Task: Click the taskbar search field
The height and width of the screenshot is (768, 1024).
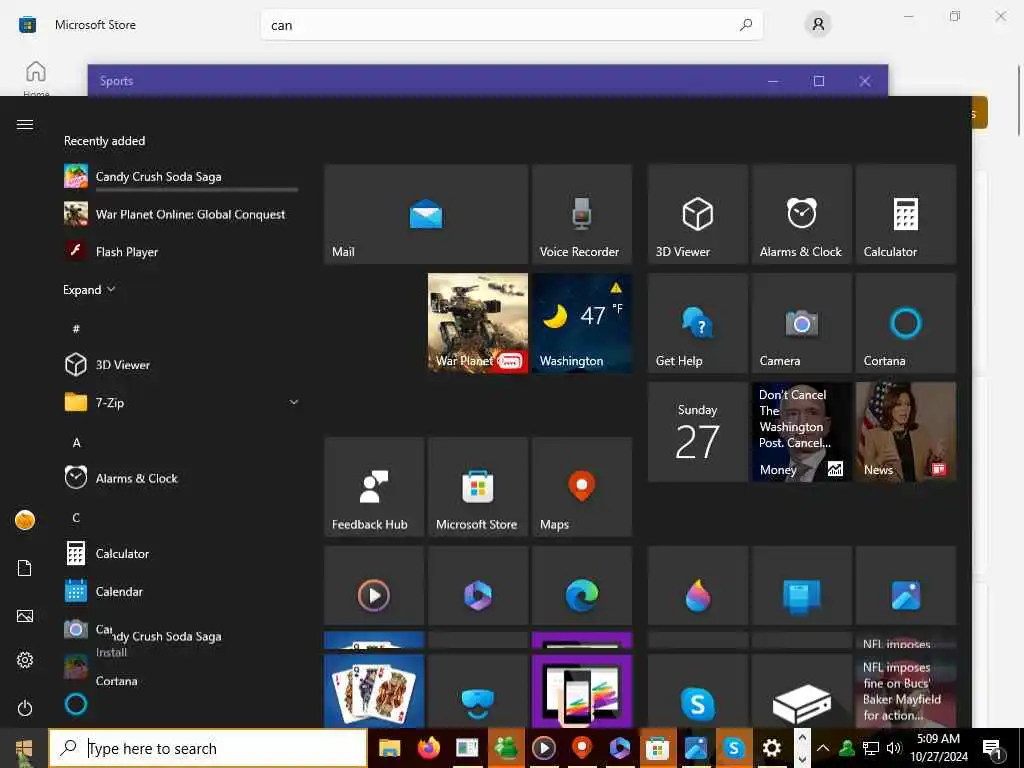Action: [x=208, y=748]
